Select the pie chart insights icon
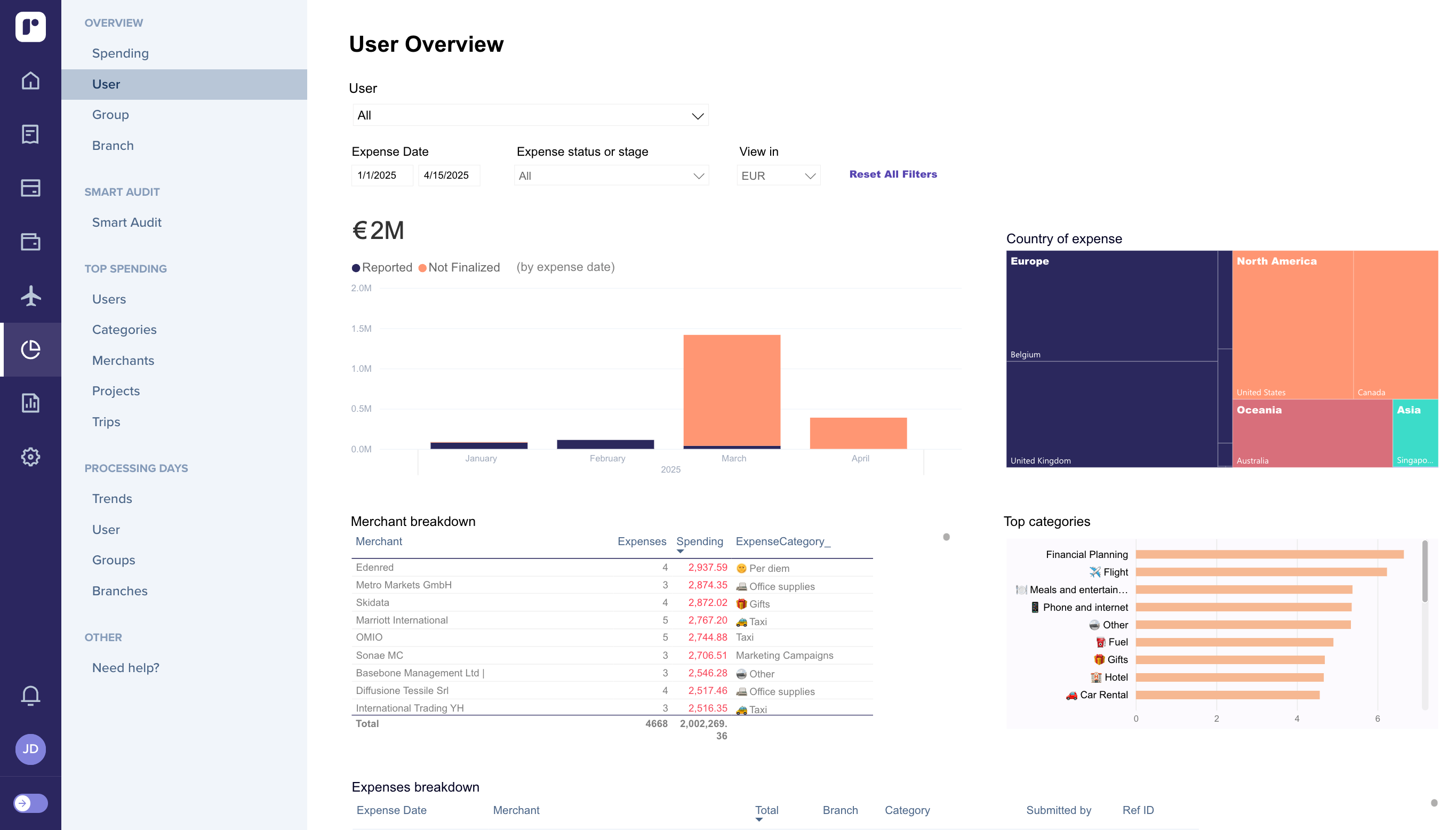This screenshot has height=830, width=1456. (30, 349)
